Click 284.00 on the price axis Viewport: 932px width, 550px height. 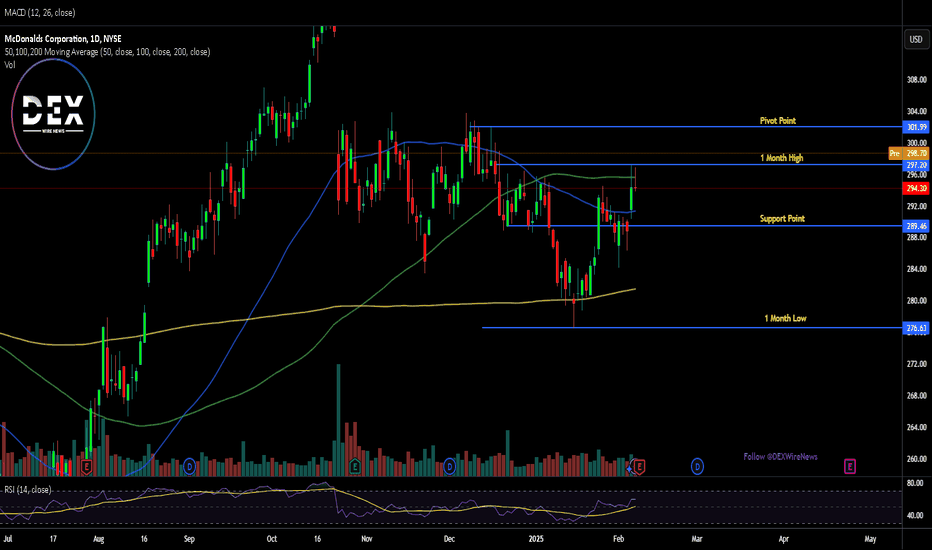click(x=917, y=269)
